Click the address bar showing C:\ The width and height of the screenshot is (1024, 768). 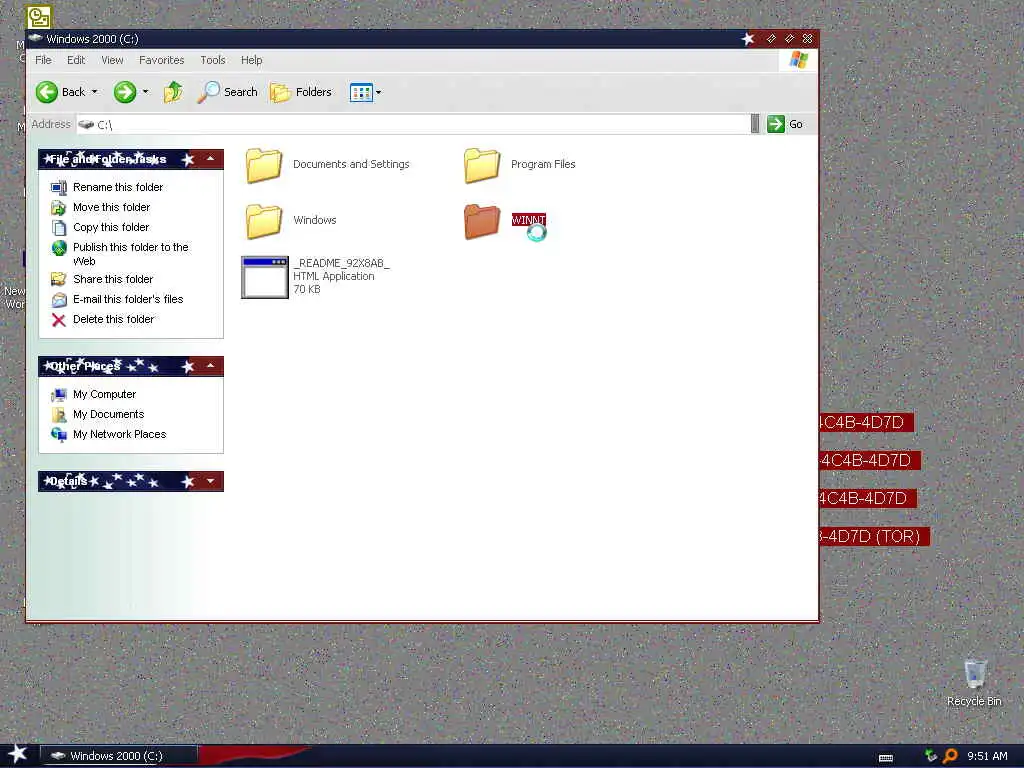pyautogui.click(x=413, y=124)
